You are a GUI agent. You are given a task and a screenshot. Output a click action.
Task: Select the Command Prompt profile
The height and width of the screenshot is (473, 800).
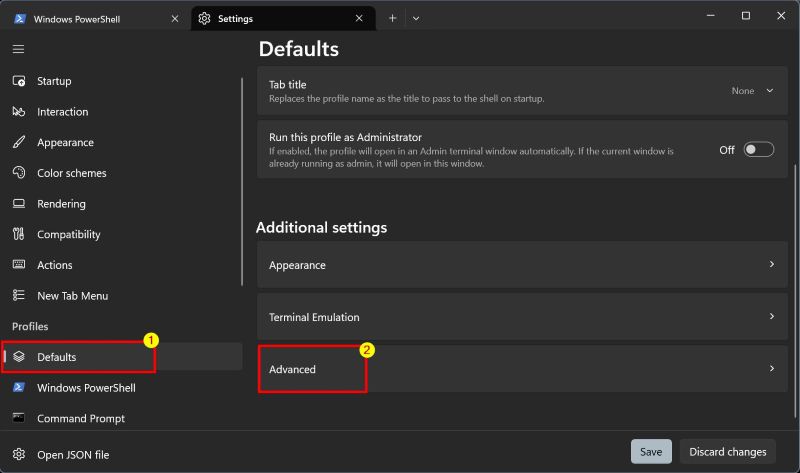[x=80, y=418]
